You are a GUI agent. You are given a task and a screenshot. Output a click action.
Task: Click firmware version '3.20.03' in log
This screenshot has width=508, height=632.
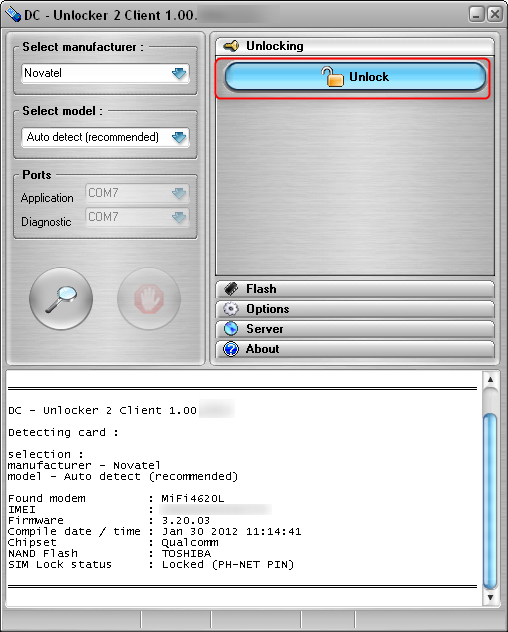[186, 520]
